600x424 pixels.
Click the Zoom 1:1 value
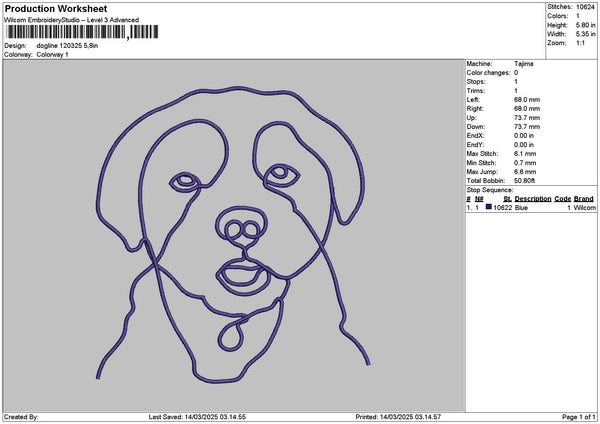click(580, 43)
